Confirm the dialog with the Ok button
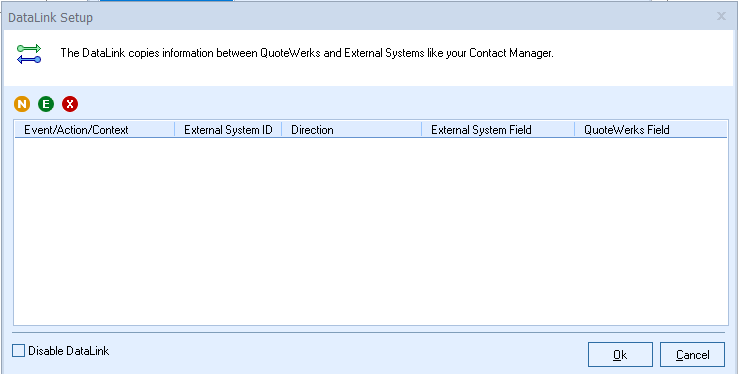The height and width of the screenshot is (374, 738). pos(620,355)
